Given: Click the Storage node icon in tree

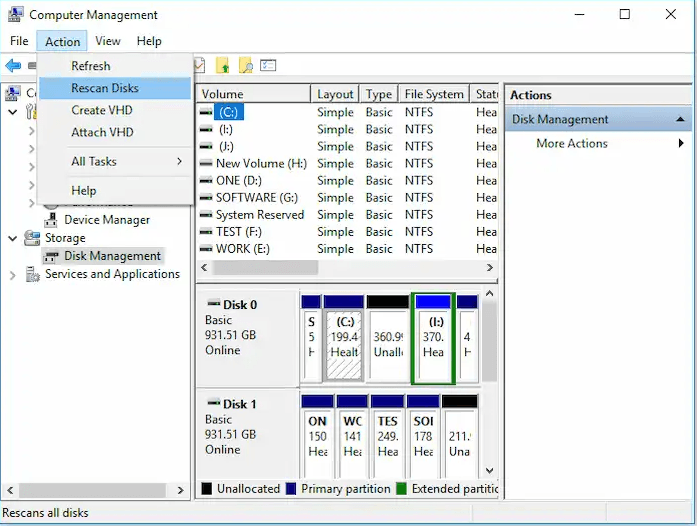Looking at the screenshot, I should click(x=33, y=238).
